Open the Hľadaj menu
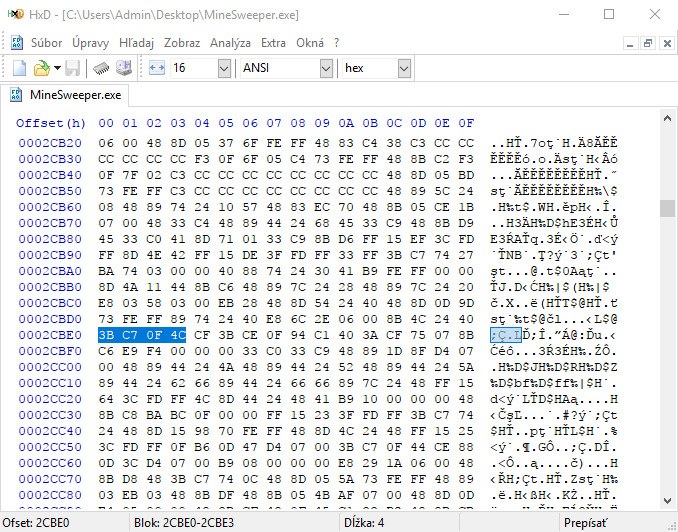This screenshot has height=532, width=678. tap(137, 43)
